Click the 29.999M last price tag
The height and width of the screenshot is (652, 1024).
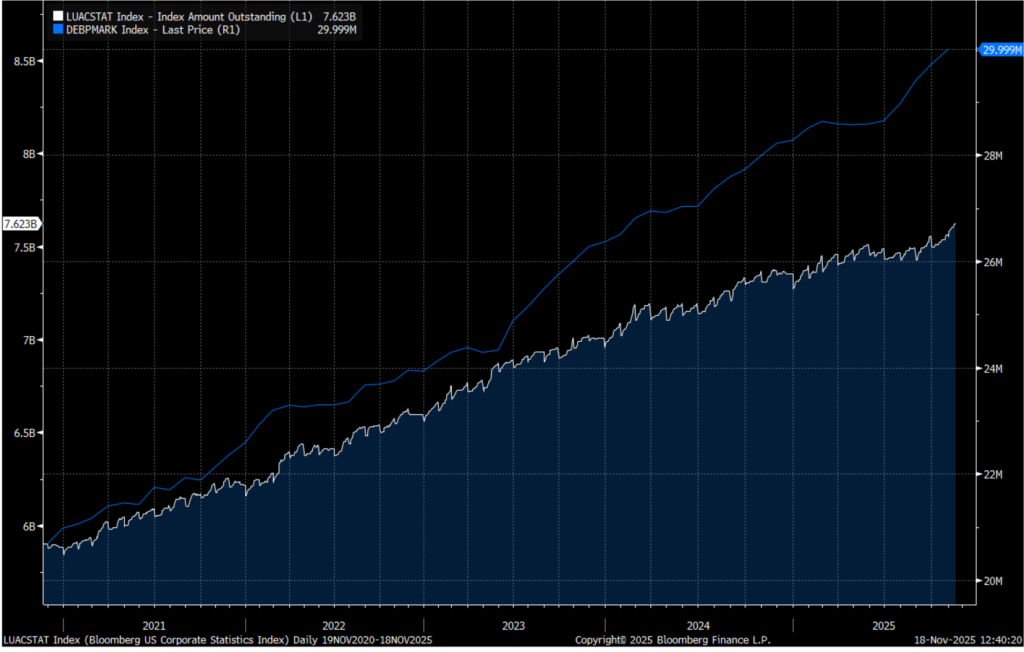pos(1000,49)
